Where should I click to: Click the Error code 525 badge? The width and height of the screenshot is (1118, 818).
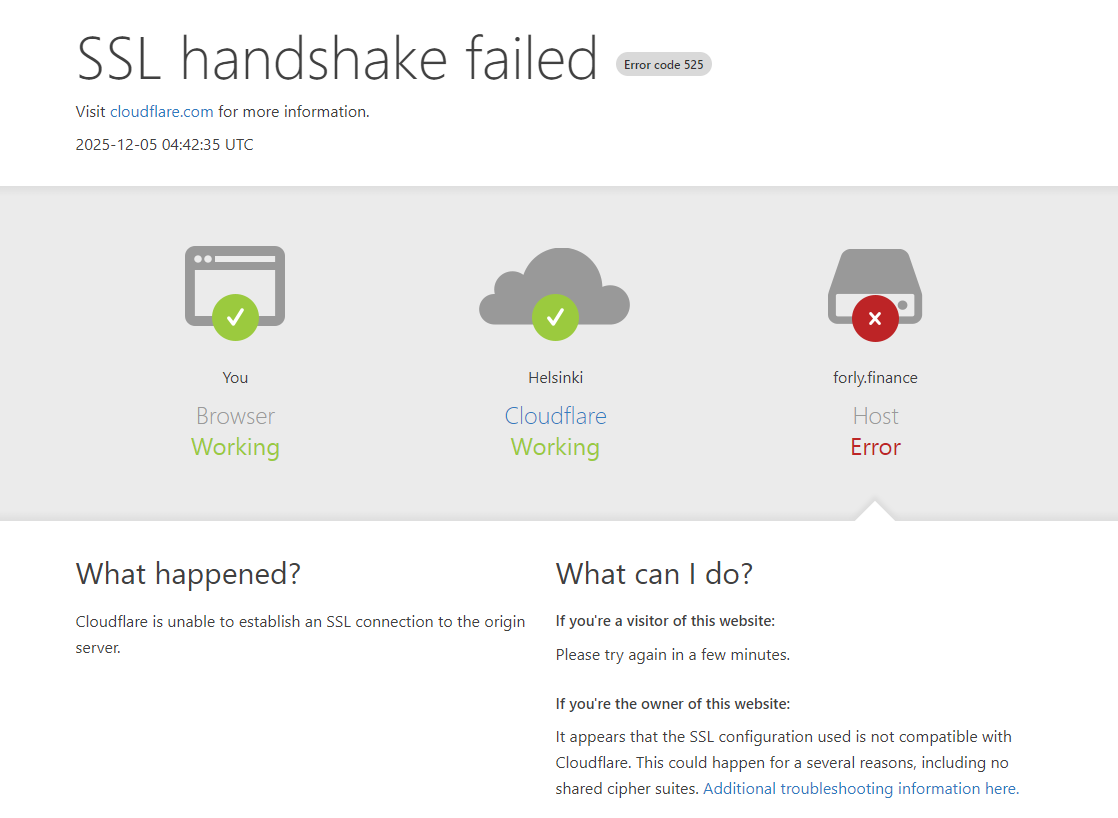(664, 65)
